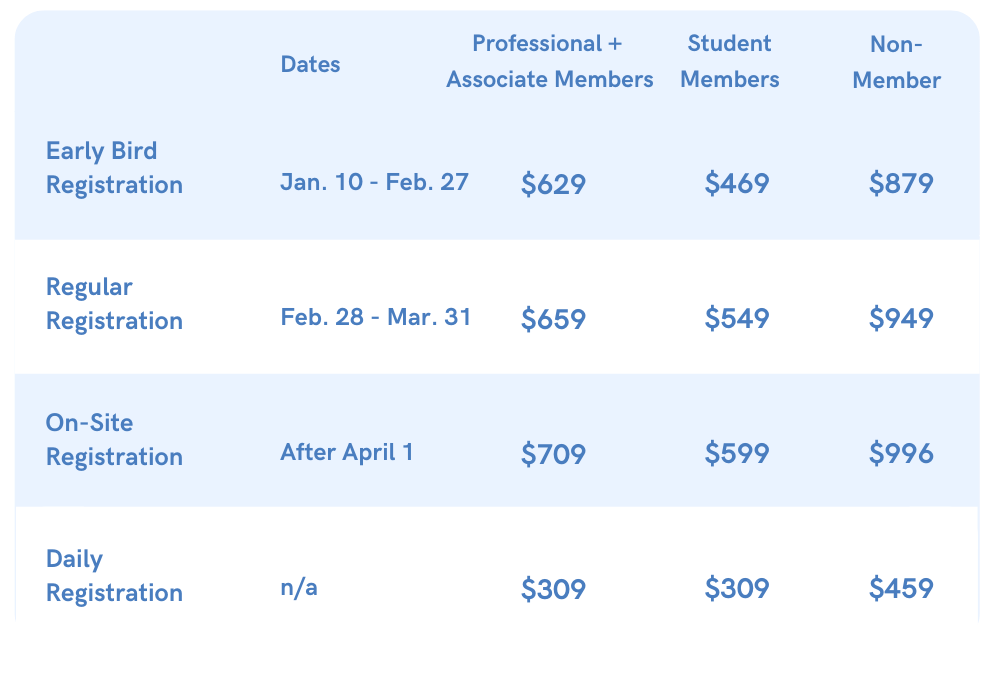The height and width of the screenshot is (675, 1000).
Task: Click the $629 early bird member price
Action: pyautogui.click(x=553, y=184)
